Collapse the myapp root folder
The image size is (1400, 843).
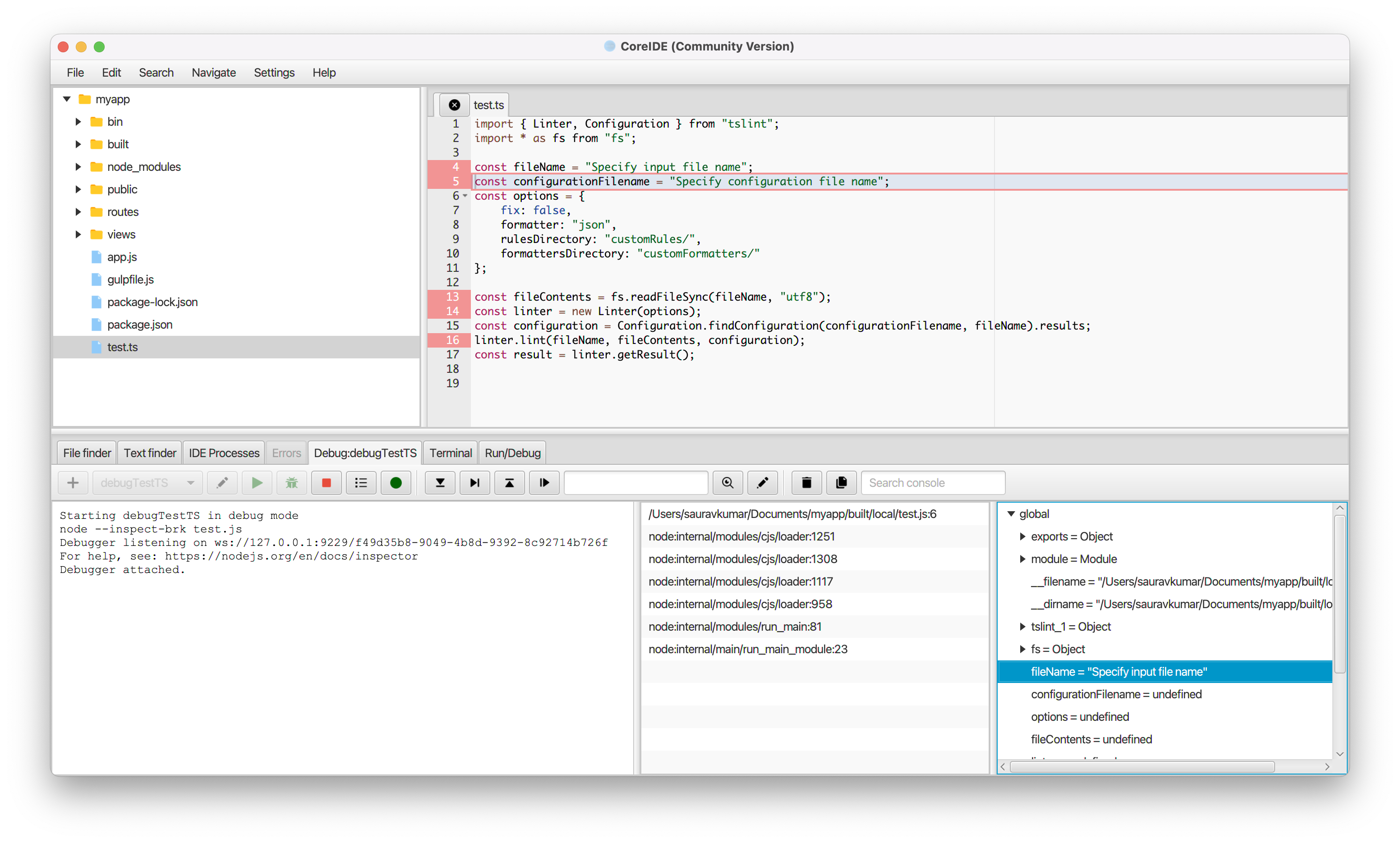coord(66,100)
